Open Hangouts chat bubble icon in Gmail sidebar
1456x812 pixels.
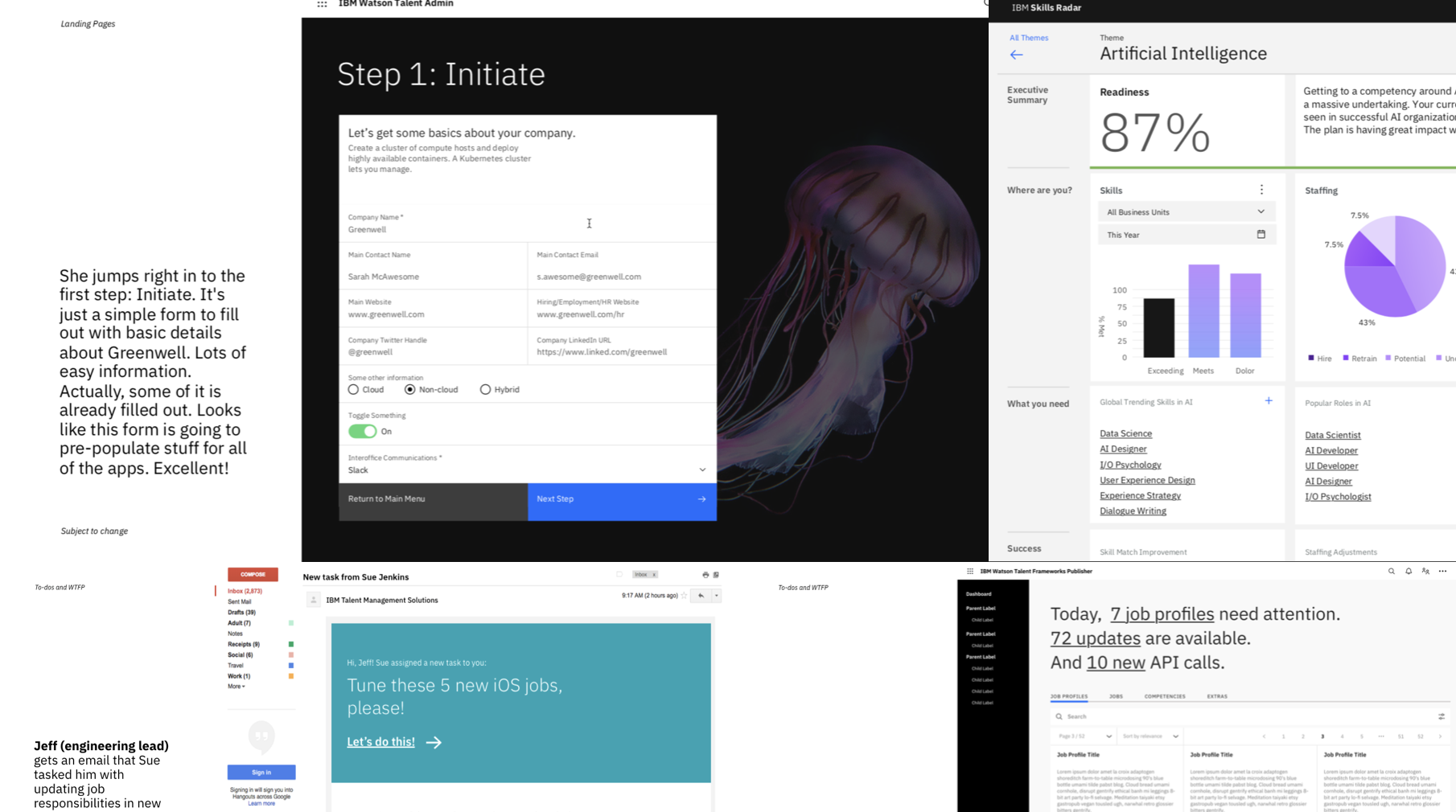(x=261, y=736)
